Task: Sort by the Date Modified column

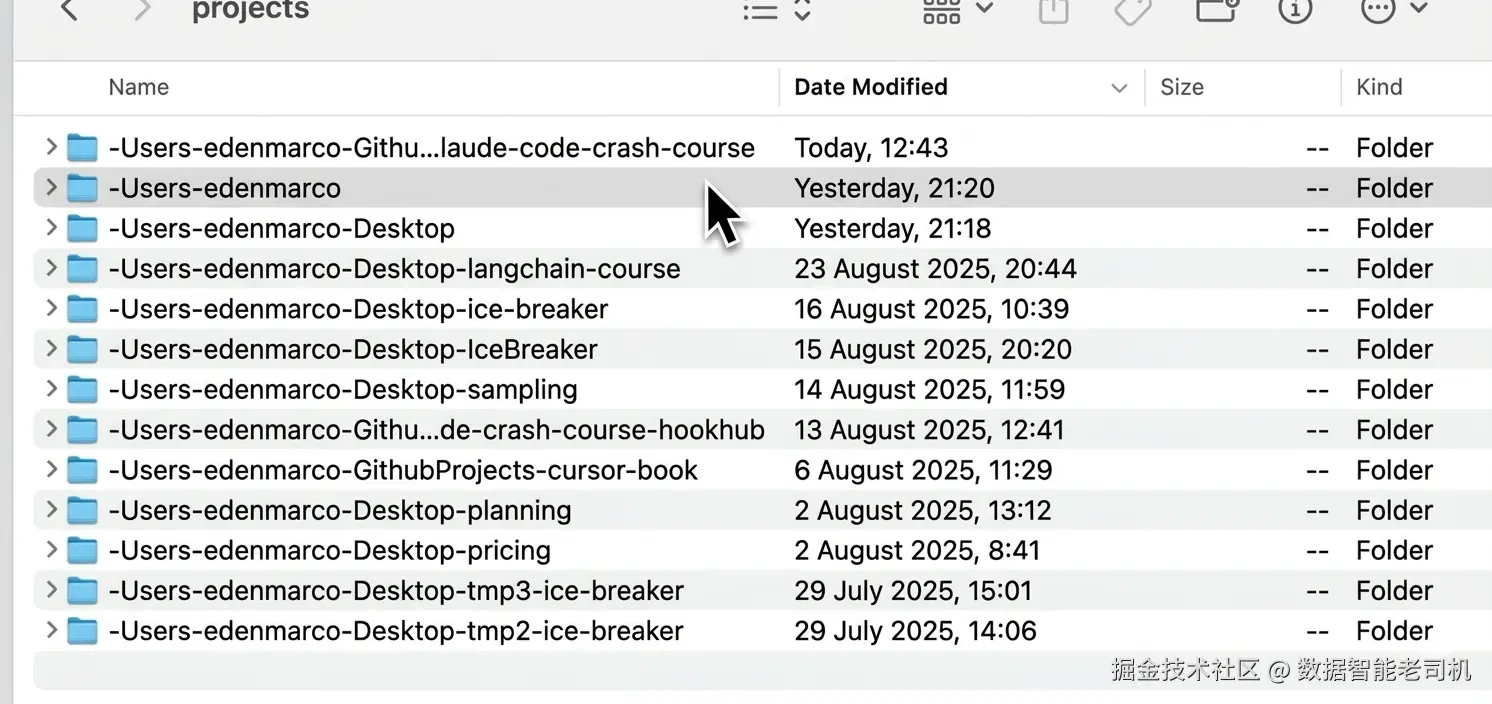Action: [870, 87]
